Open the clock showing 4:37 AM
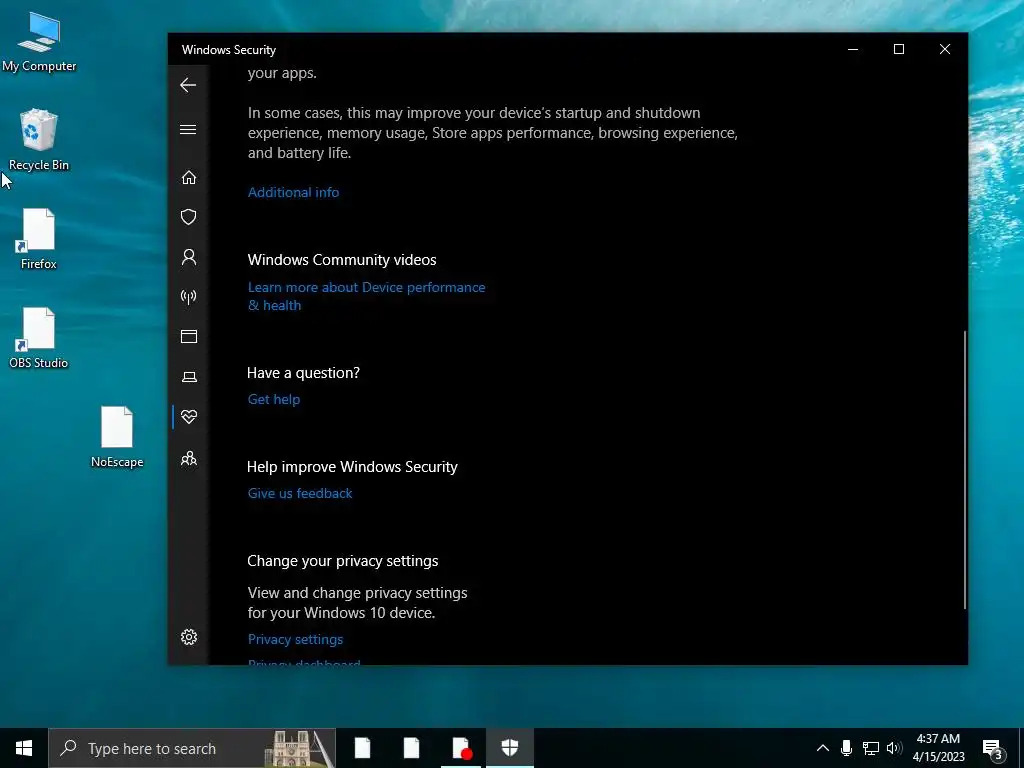 (x=938, y=748)
